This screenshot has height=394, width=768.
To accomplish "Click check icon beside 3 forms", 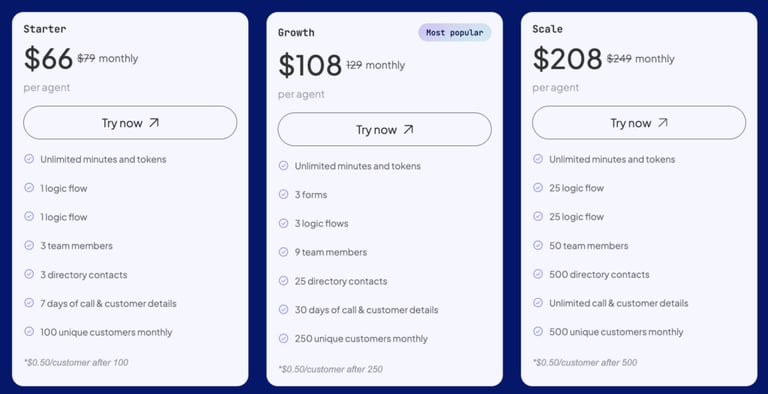I will tap(284, 194).
